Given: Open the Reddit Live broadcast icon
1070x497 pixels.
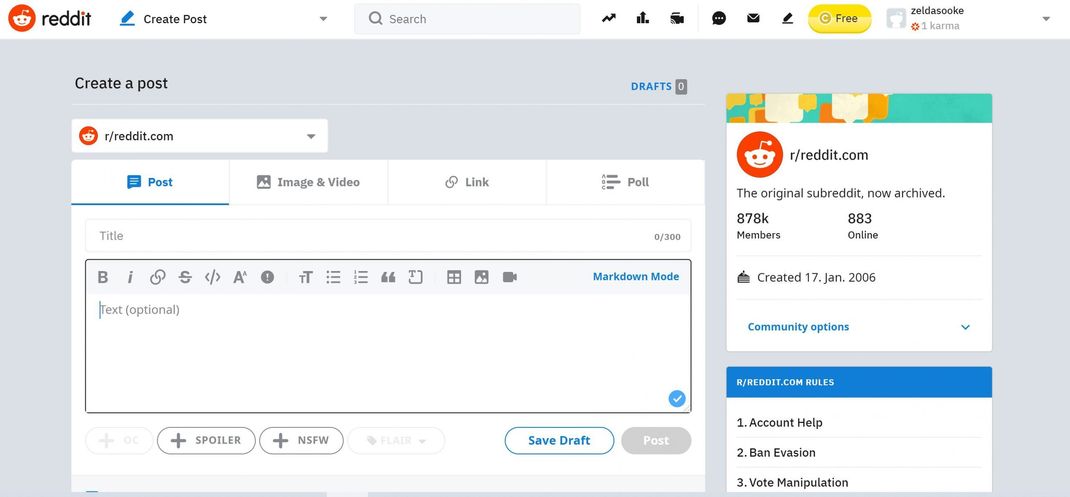Looking at the screenshot, I should (677, 18).
